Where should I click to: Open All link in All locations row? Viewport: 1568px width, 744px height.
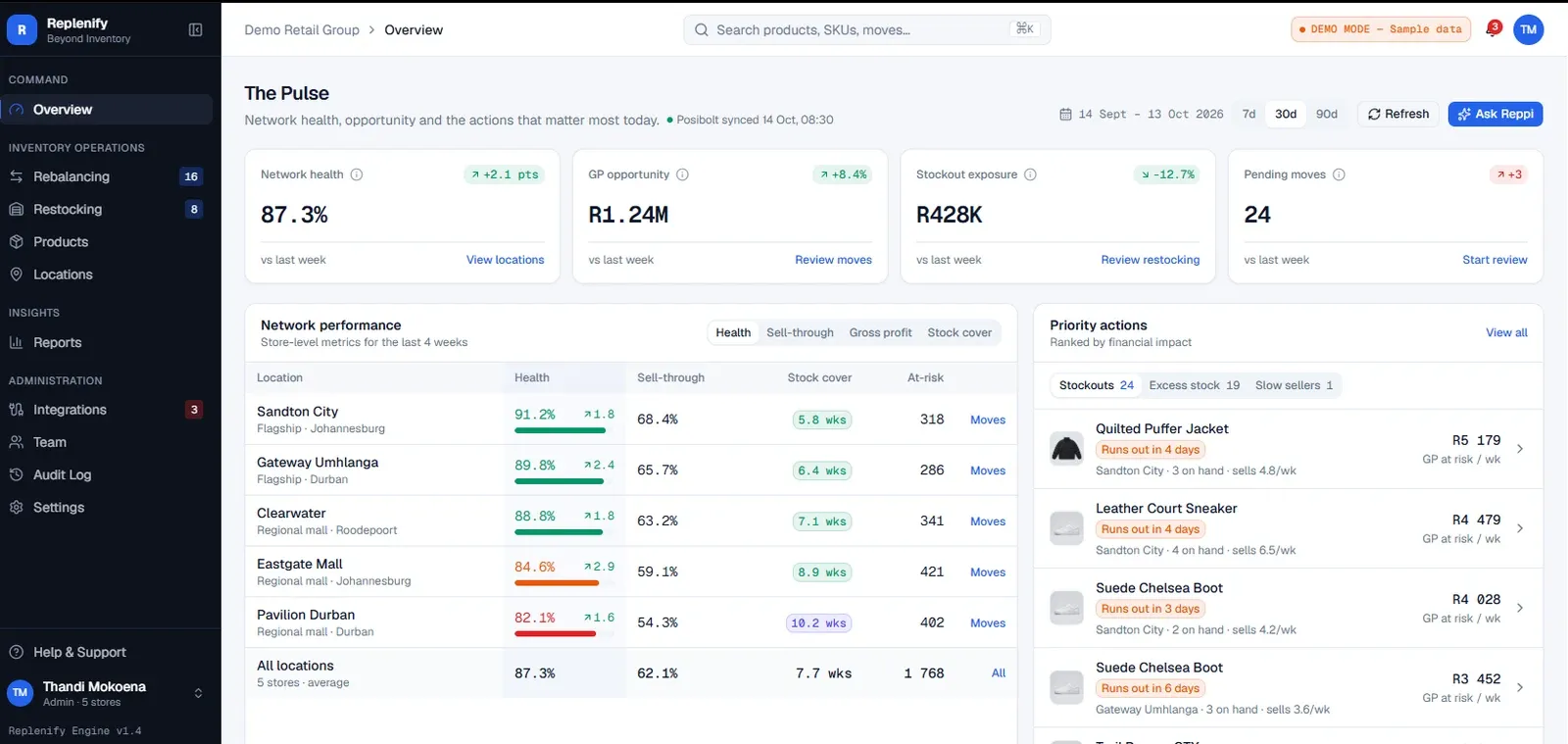click(x=999, y=673)
